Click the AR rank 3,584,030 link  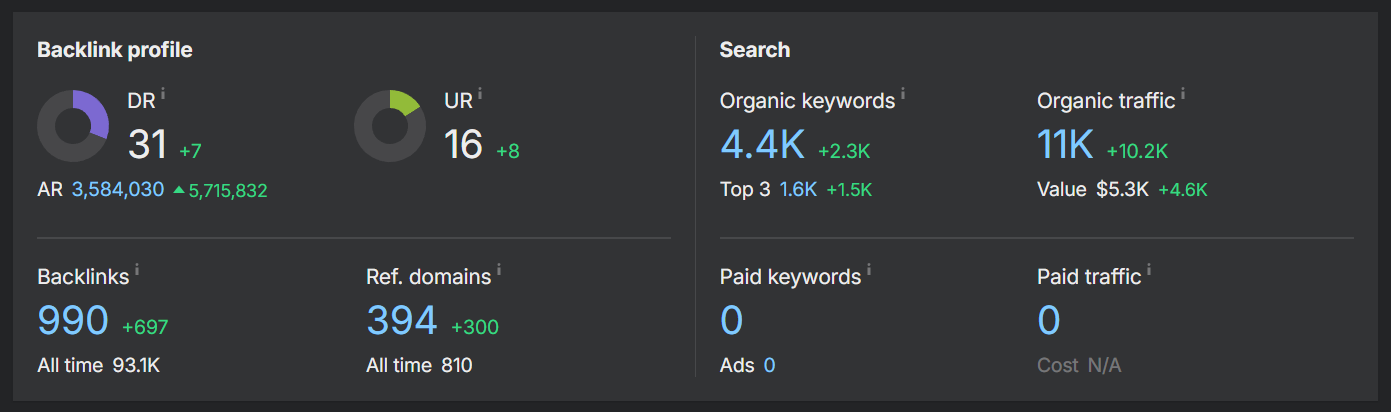point(118,189)
